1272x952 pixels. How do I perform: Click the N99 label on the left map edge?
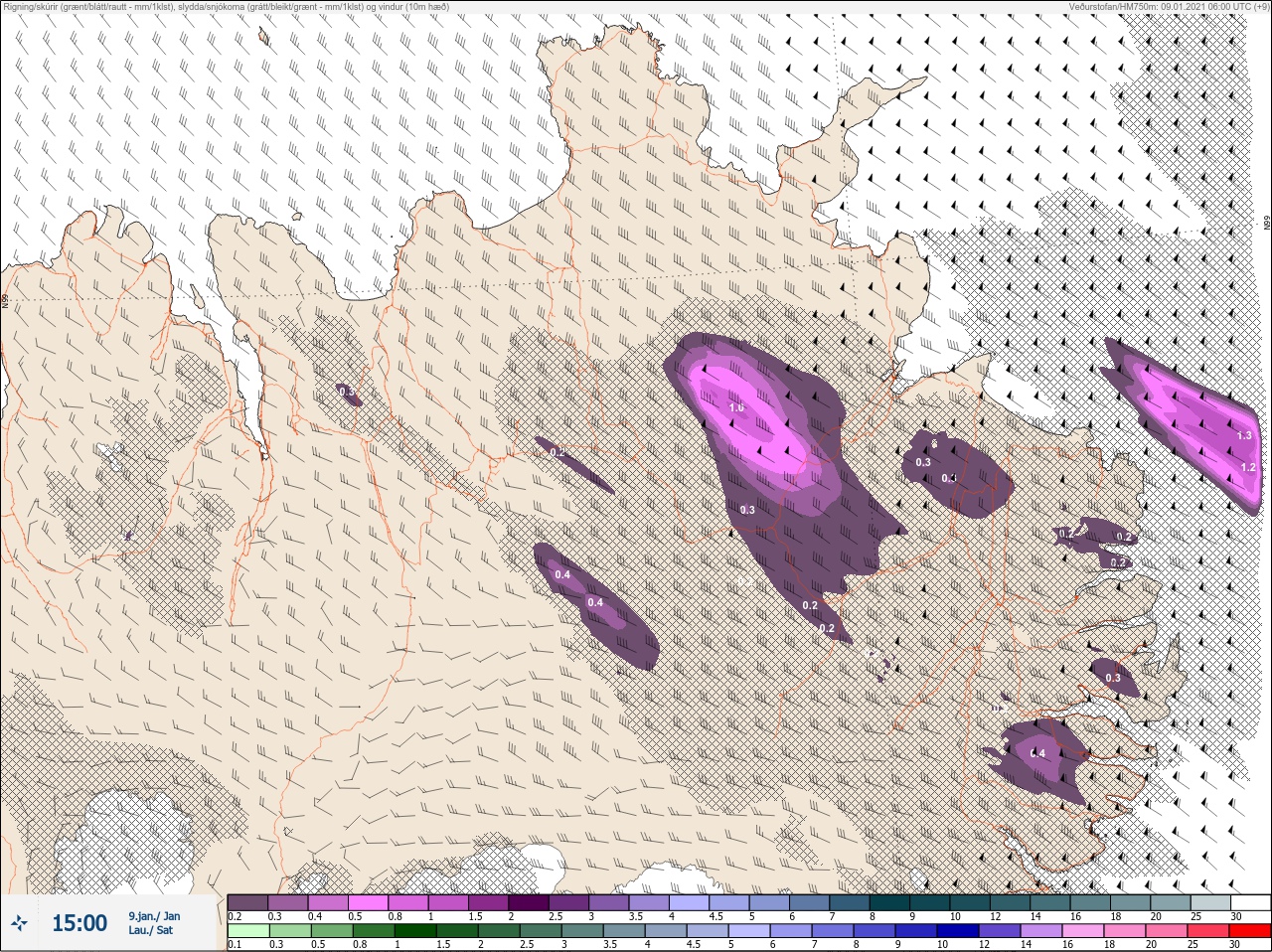[5, 300]
